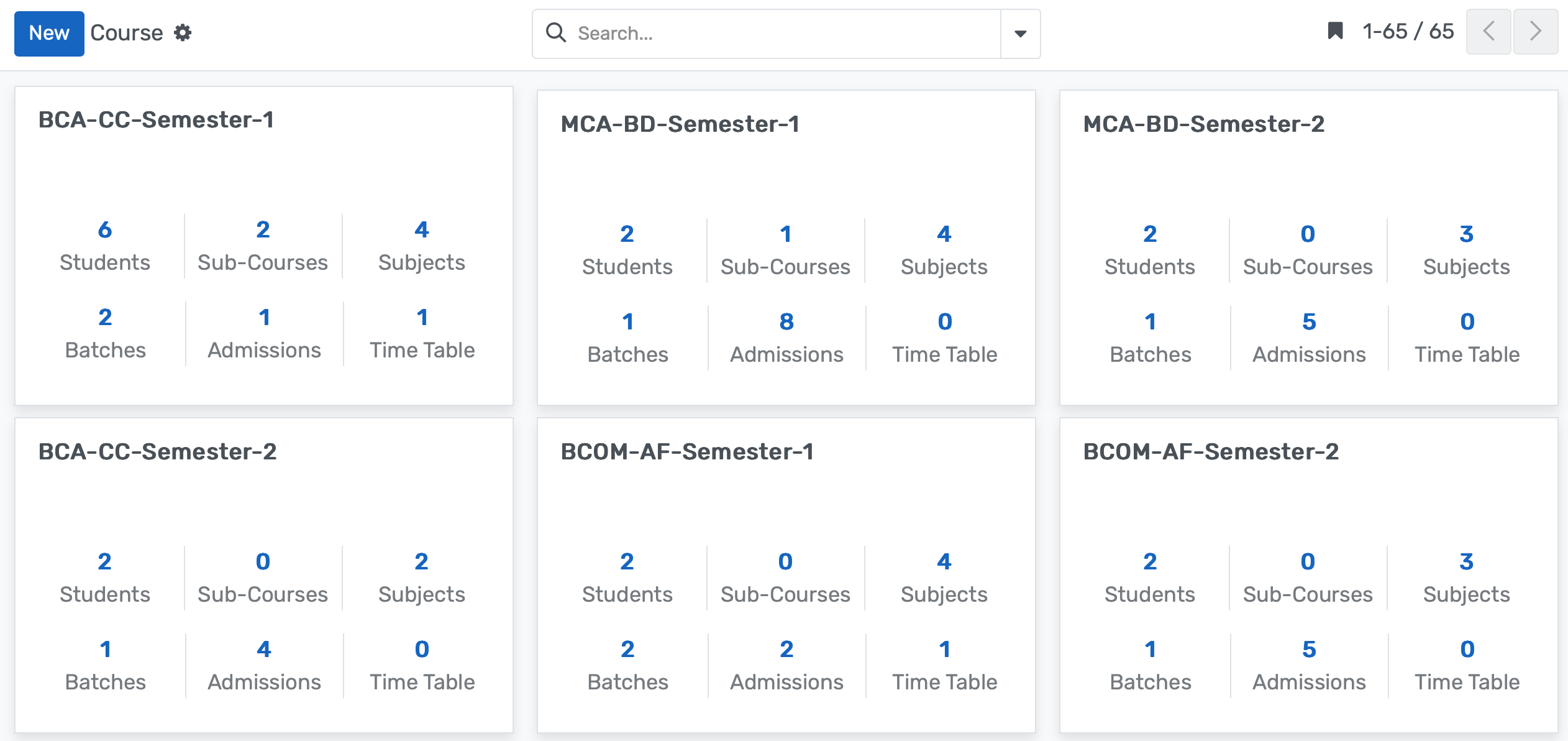The image size is (1568, 741).
Task: View Batches of BCA-CC-Semester-2
Action: click(104, 665)
